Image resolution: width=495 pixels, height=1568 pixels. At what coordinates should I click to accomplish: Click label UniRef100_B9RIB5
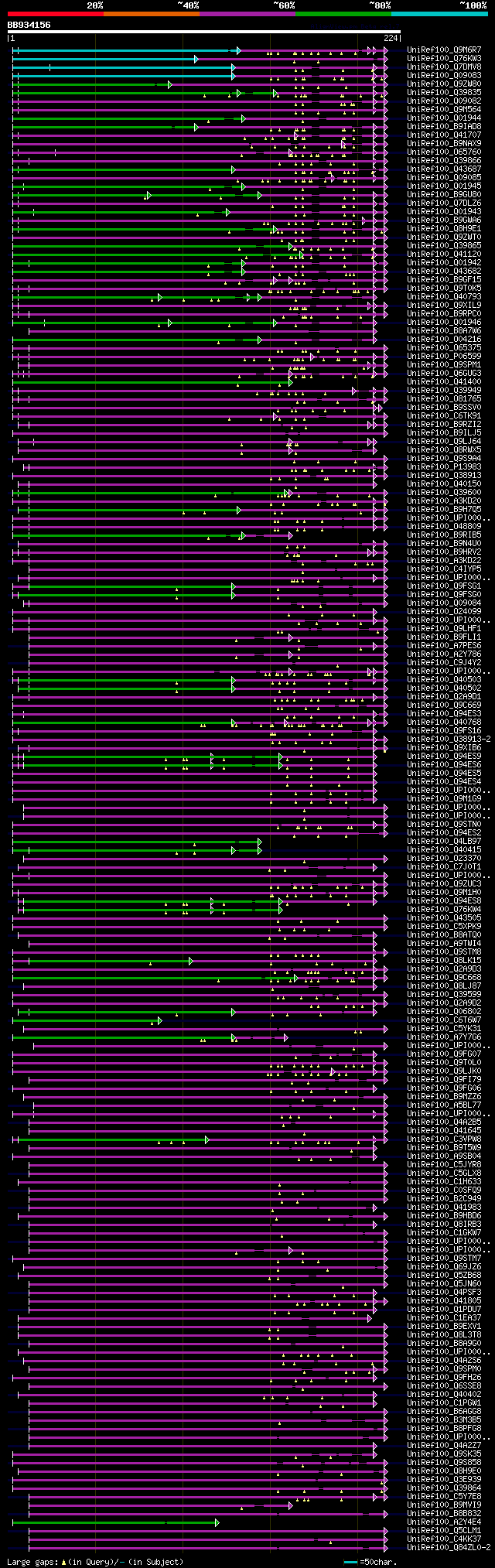(x=444, y=535)
